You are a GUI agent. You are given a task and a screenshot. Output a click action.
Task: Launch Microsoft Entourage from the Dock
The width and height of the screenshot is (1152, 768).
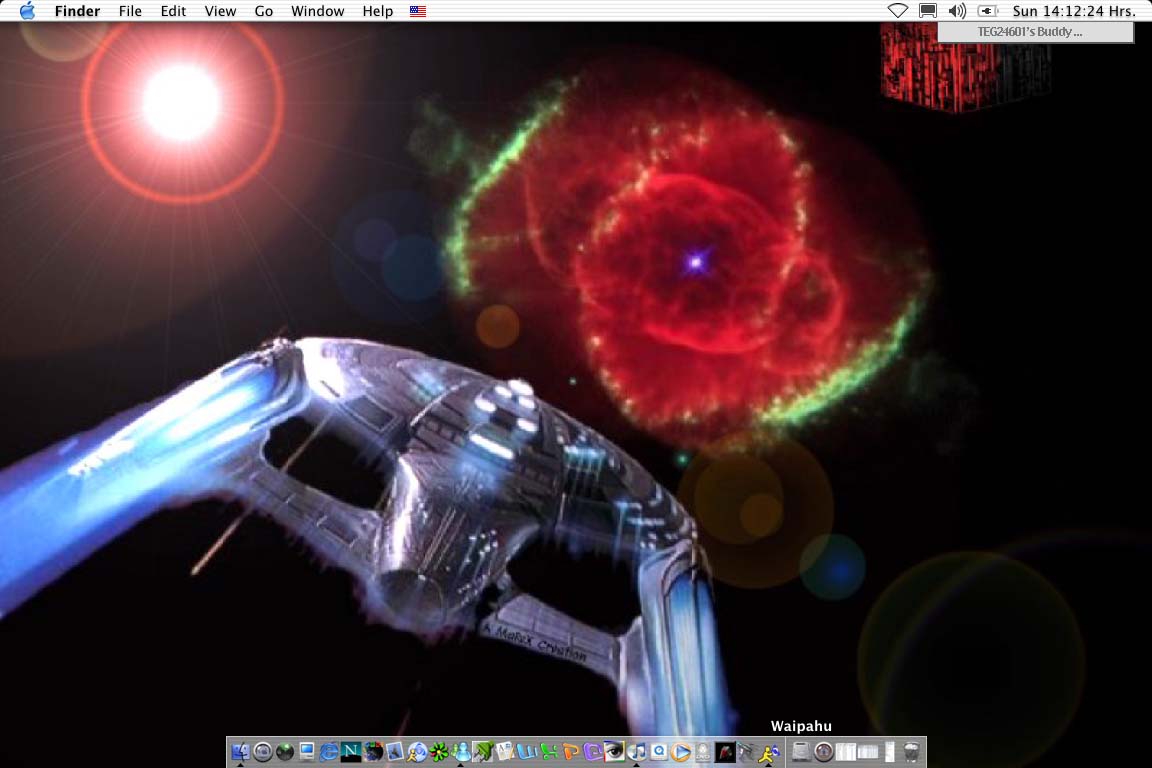pyautogui.click(x=592, y=752)
